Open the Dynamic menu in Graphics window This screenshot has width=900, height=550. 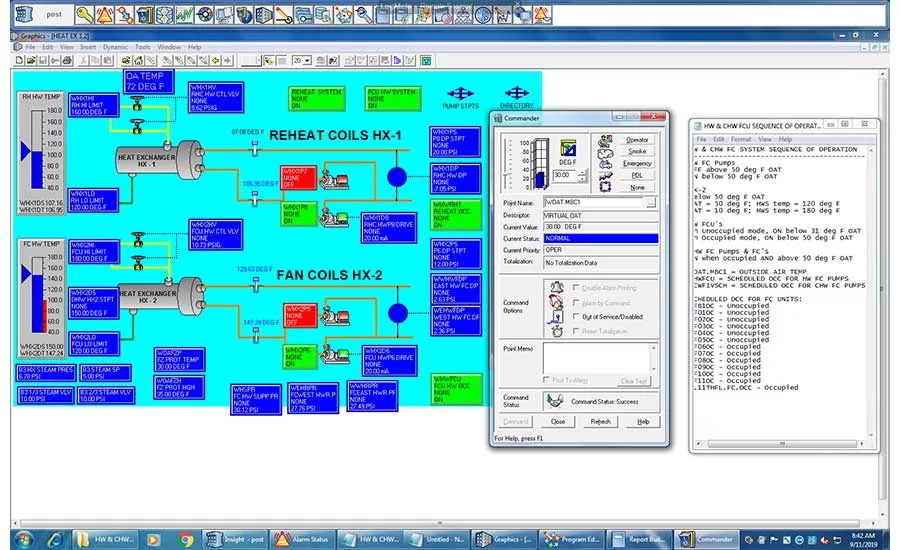[x=115, y=47]
